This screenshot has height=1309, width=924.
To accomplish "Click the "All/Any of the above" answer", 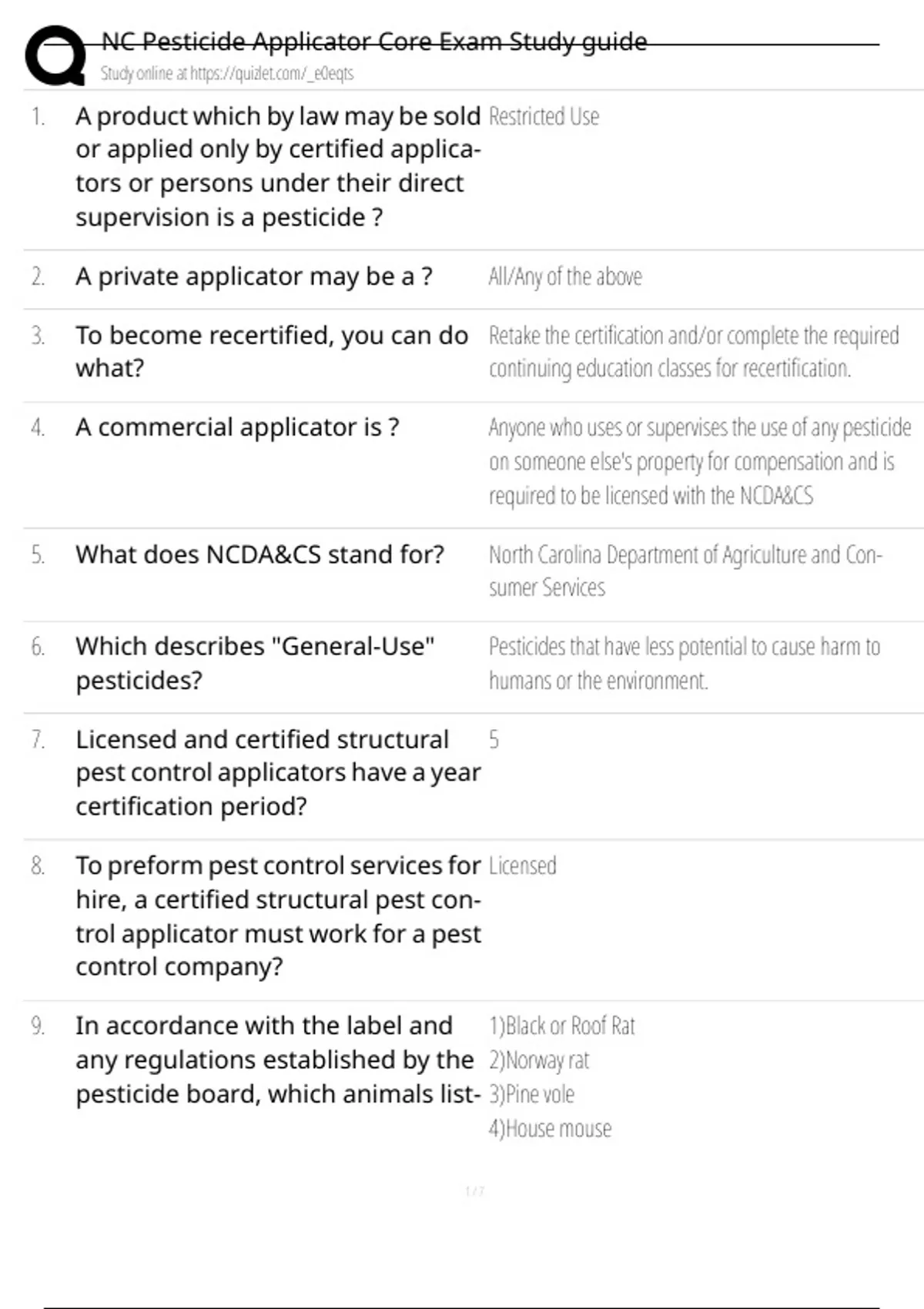I will [x=564, y=276].
